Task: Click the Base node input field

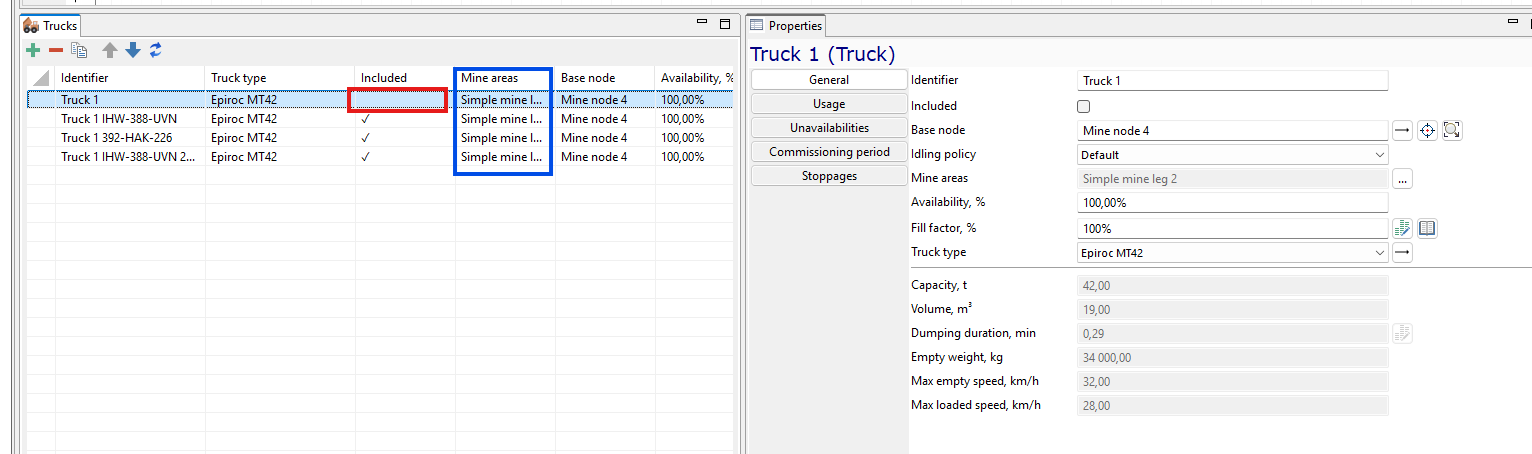Action: [x=1233, y=130]
